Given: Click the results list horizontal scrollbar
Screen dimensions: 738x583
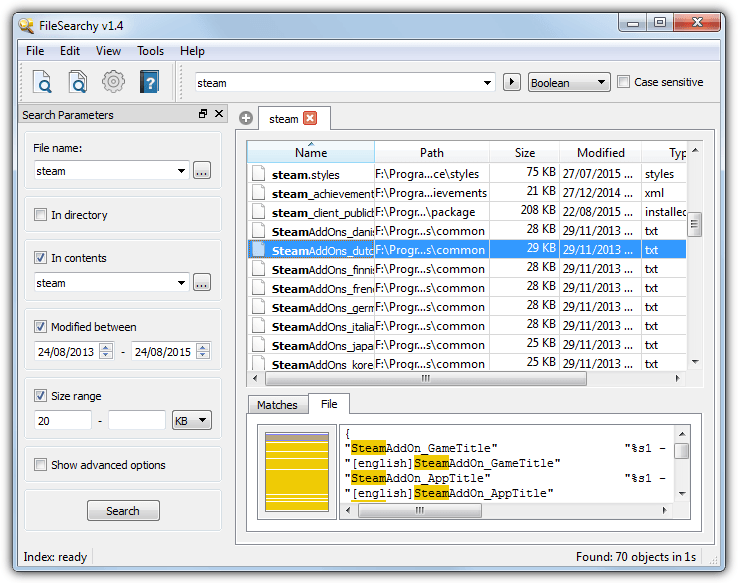Looking at the screenshot, I should (x=426, y=378).
